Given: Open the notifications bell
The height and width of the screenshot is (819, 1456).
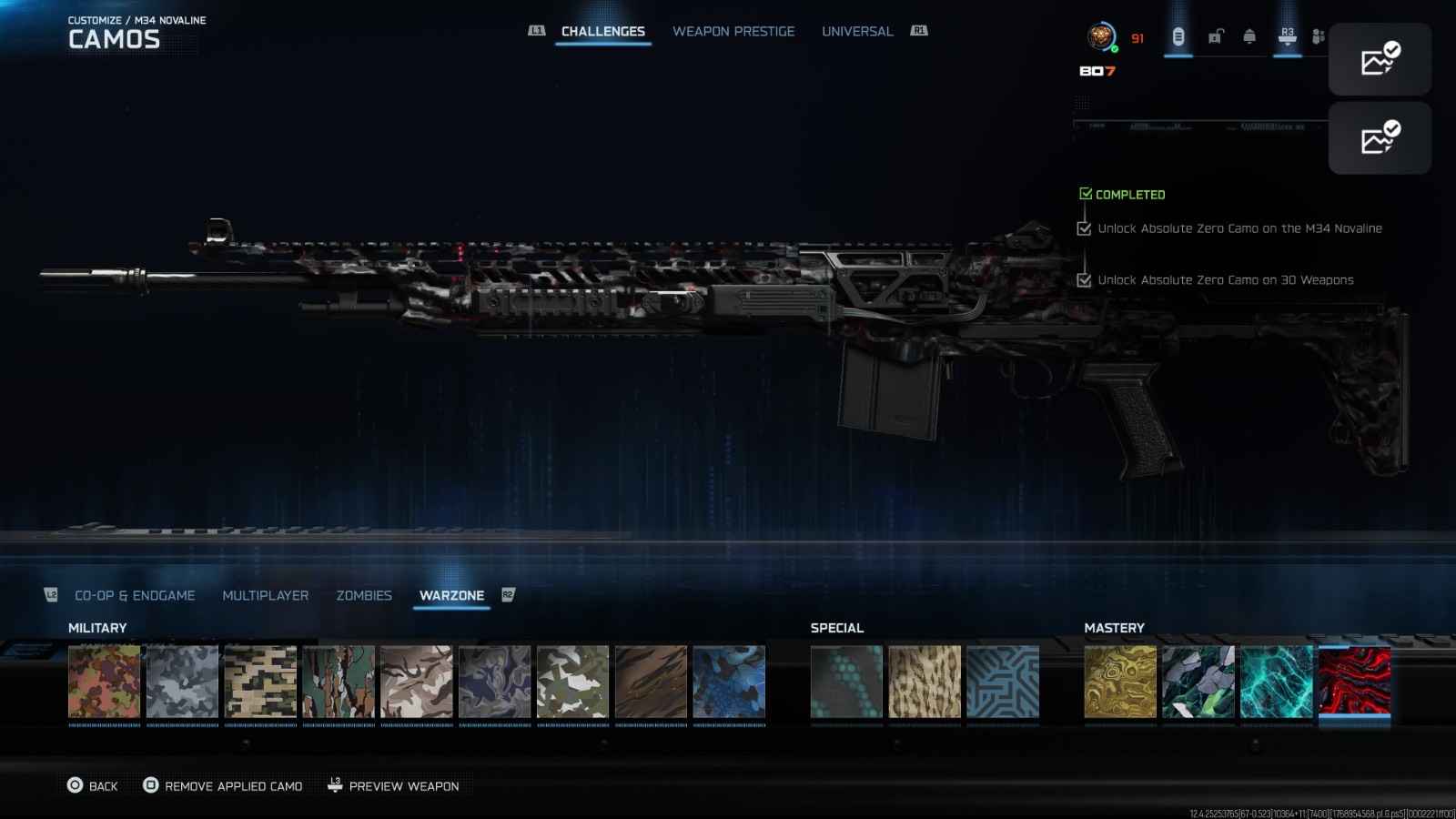Looking at the screenshot, I should point(1249,37).
